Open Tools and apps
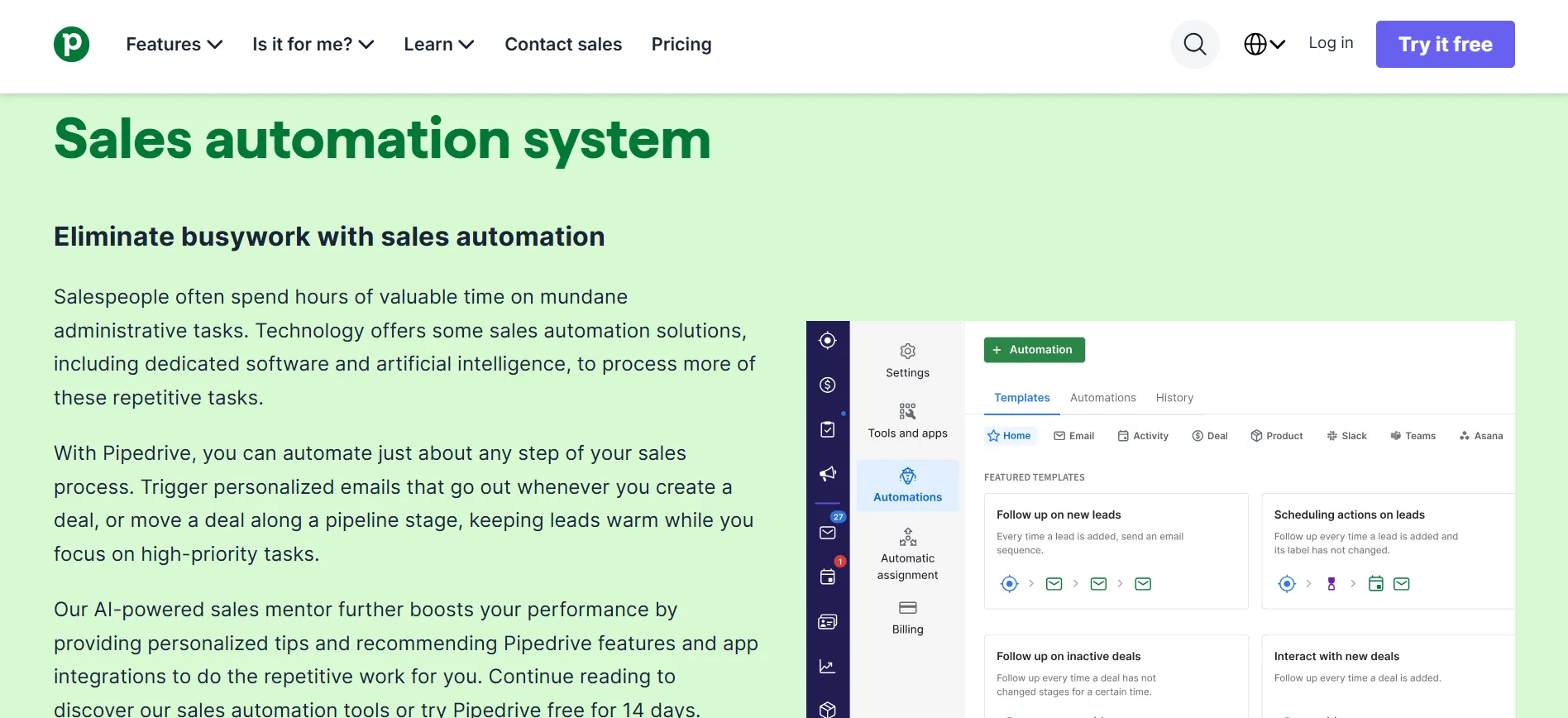The width and height of the screenshot is (1568, 718). pos(907,421)
